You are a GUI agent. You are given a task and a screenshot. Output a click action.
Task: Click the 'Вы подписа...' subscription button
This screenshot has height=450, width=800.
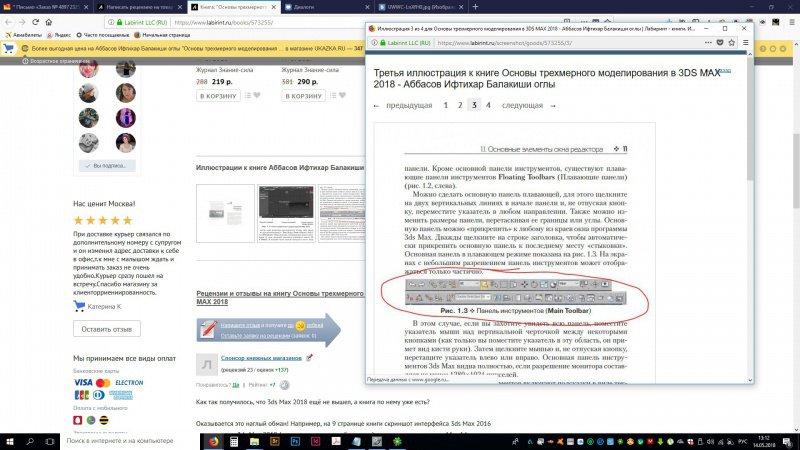click(x=107, y=166)
